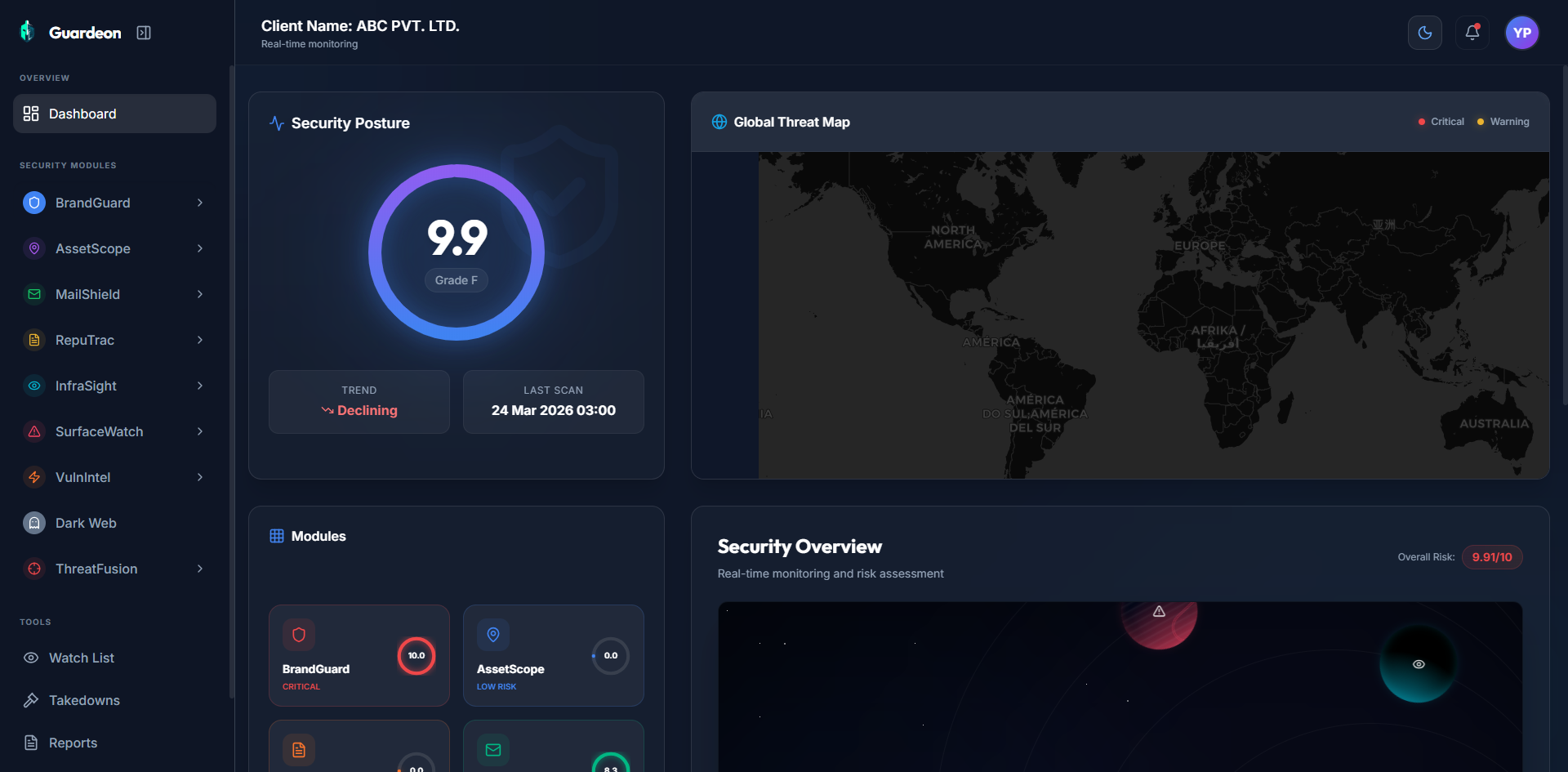Click North America on the threat map
Screen dimensions: 1568x772
pyautogui.click(x=953, y=237)
